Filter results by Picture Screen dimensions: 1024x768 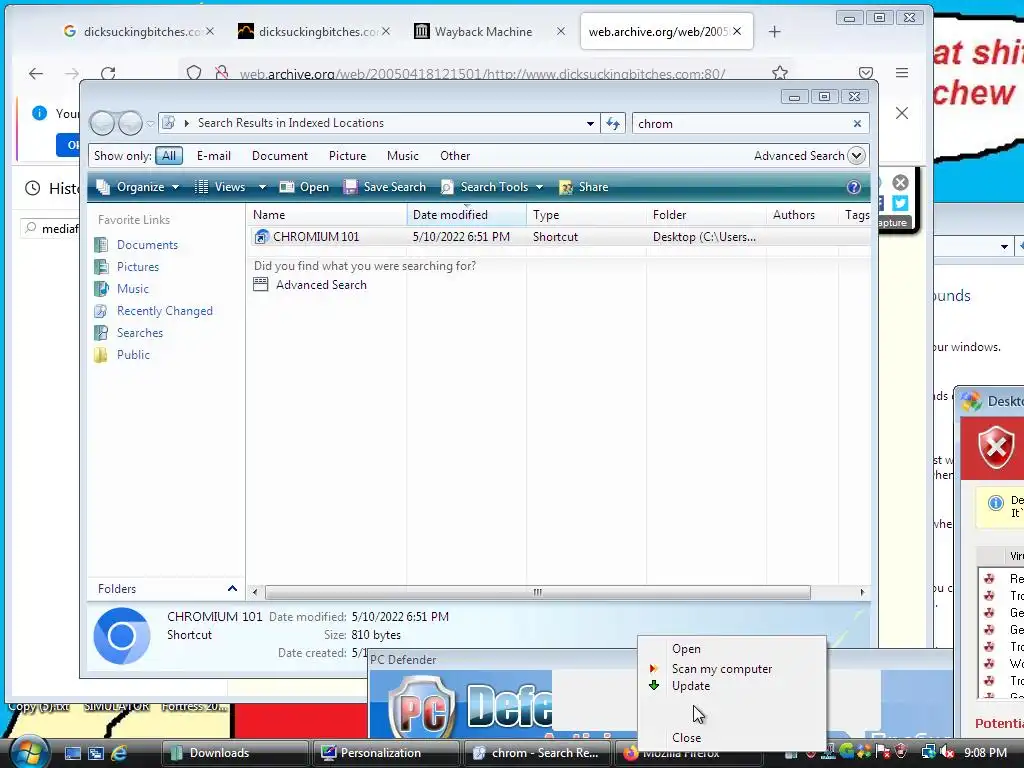[347, 155]
